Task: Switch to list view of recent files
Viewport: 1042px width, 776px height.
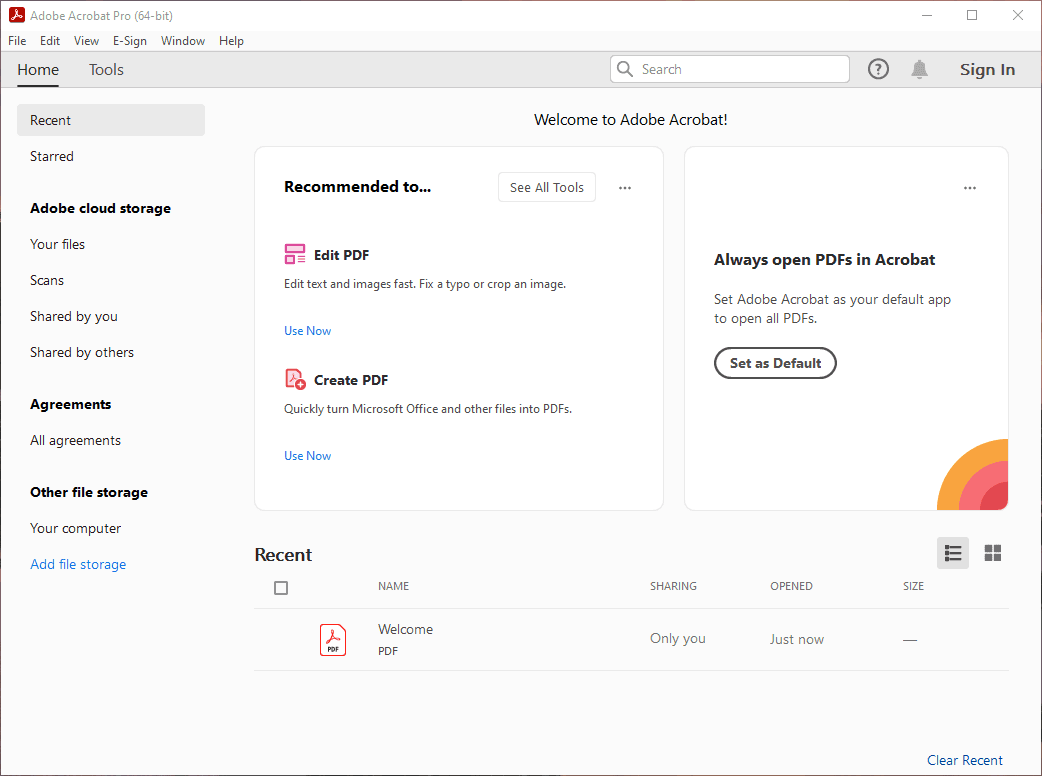Action: [953, 553]
